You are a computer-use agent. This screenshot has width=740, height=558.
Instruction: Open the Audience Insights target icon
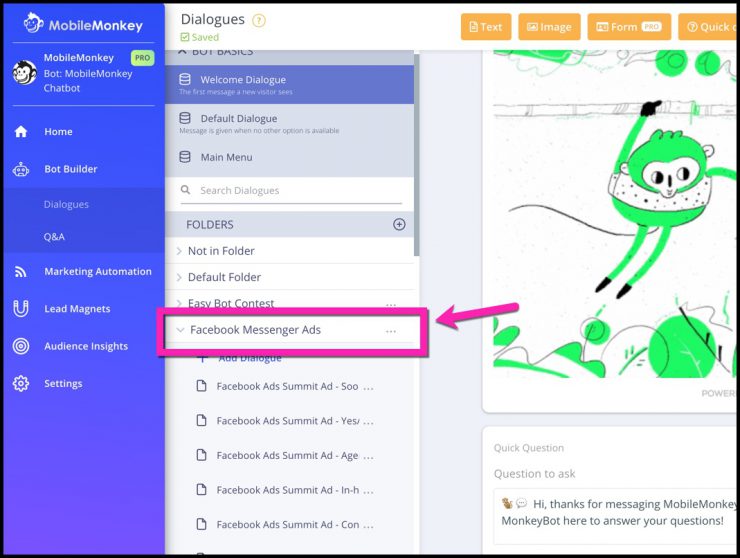[x=21, y=346]
